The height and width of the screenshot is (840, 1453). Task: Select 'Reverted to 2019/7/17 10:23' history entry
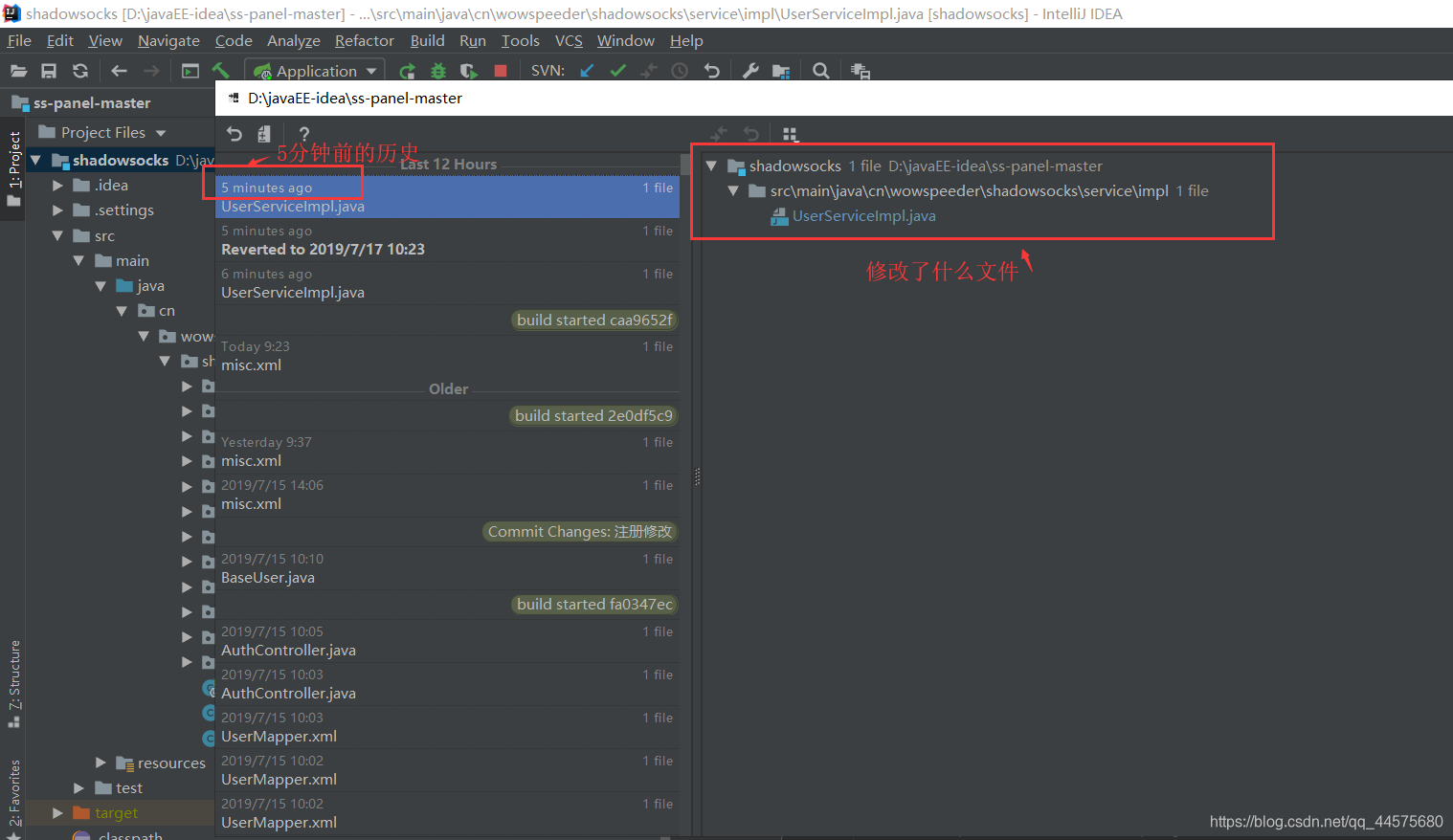click(447, 240)
